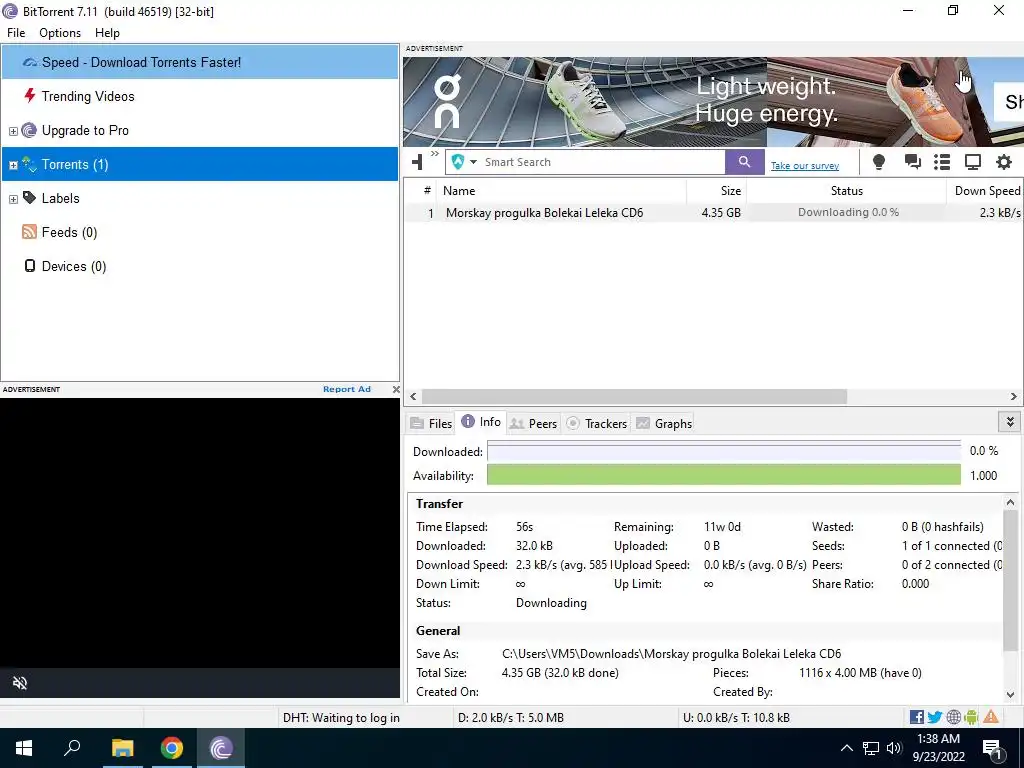This screenshot has width=1024, height=768.
Task: Close the left advertisement panel
Action: point(396,389)
